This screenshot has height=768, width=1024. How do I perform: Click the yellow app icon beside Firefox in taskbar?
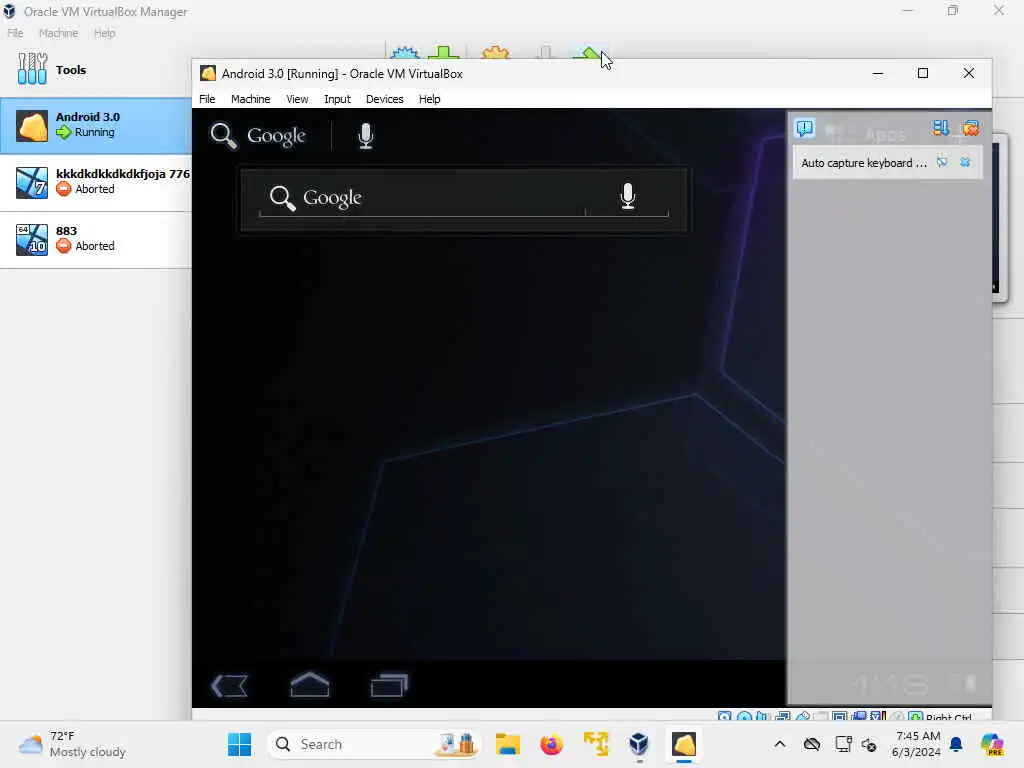596,744
